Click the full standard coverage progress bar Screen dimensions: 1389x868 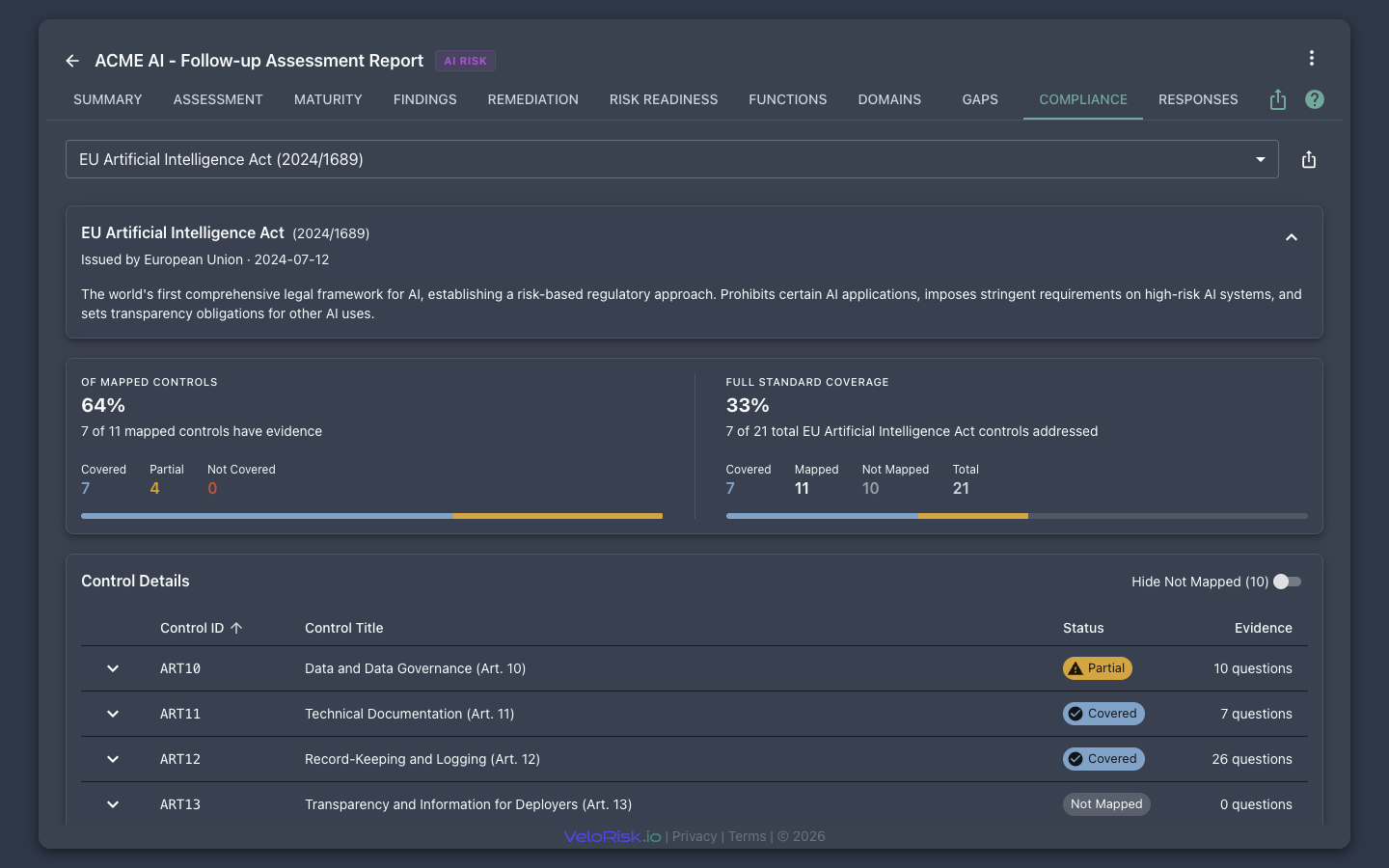pos(1017,516)
